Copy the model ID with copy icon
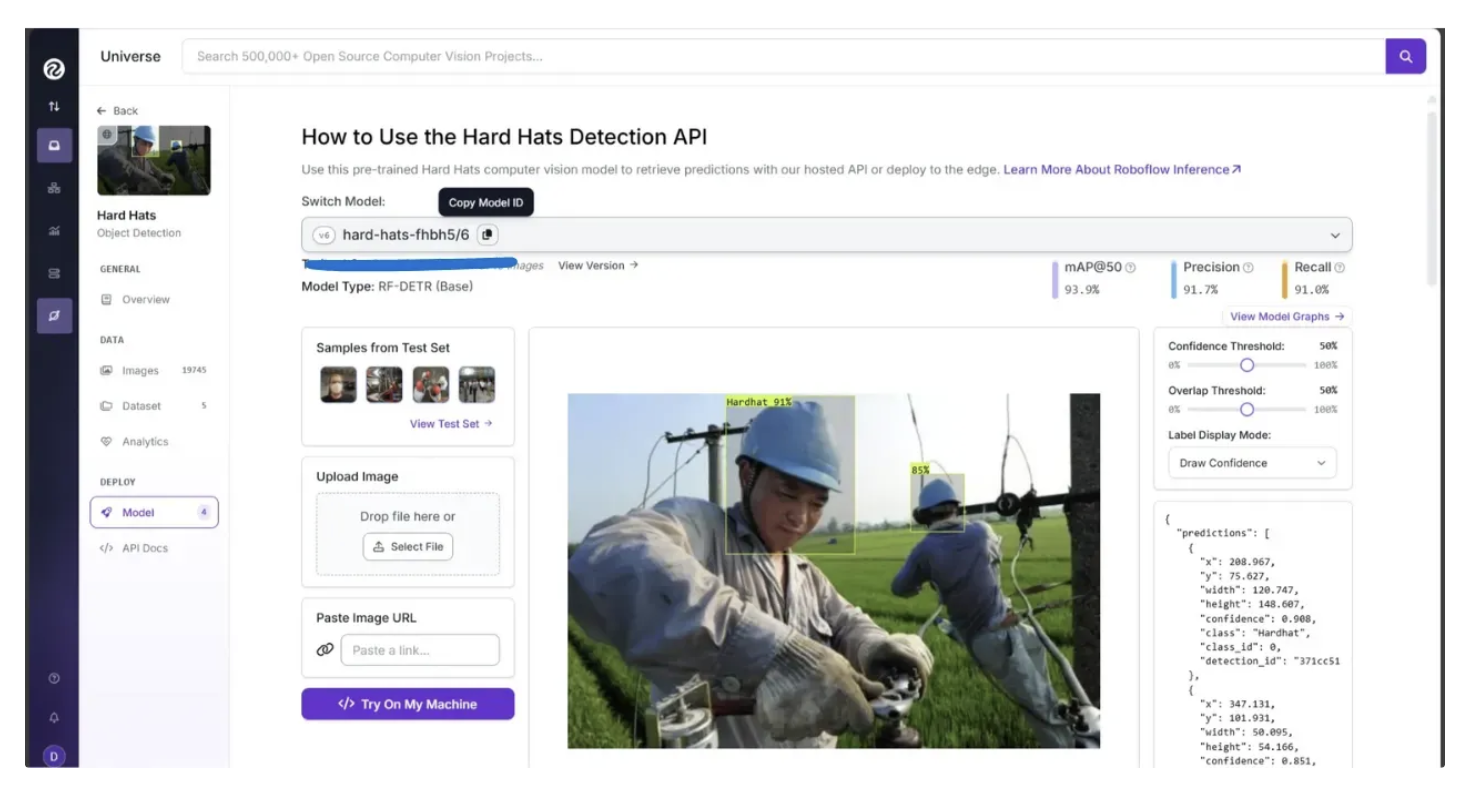 [487, 234]
